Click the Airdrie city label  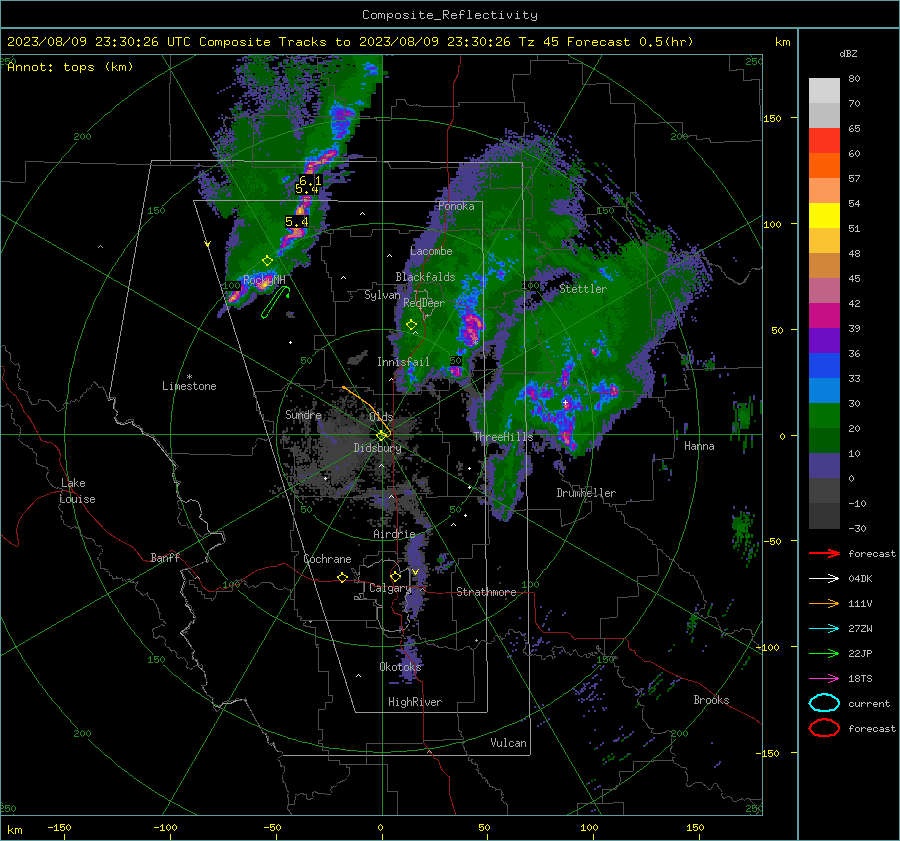[394, 534]
